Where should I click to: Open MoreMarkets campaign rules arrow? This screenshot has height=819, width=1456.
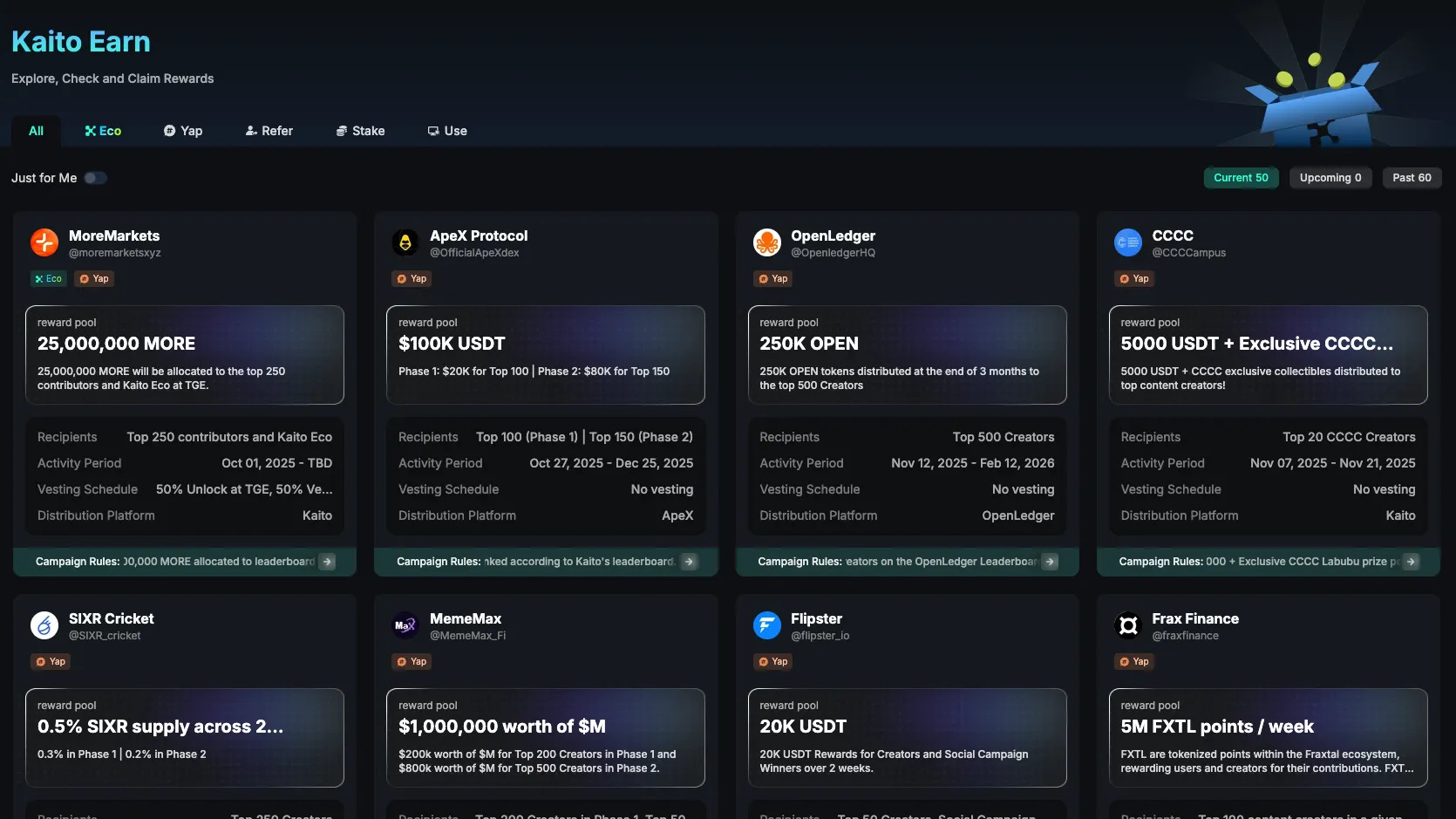tap(328, 562)
